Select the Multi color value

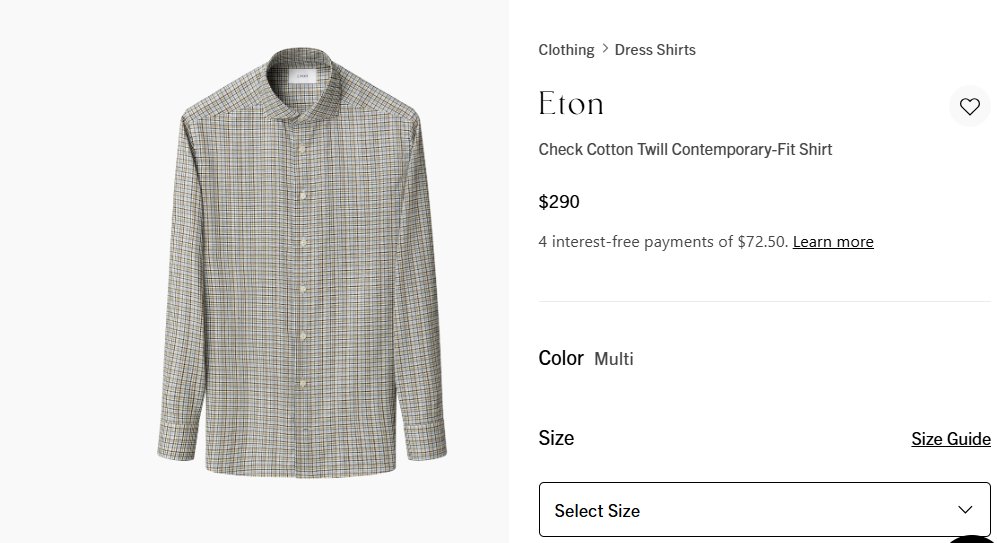[614, 359]
